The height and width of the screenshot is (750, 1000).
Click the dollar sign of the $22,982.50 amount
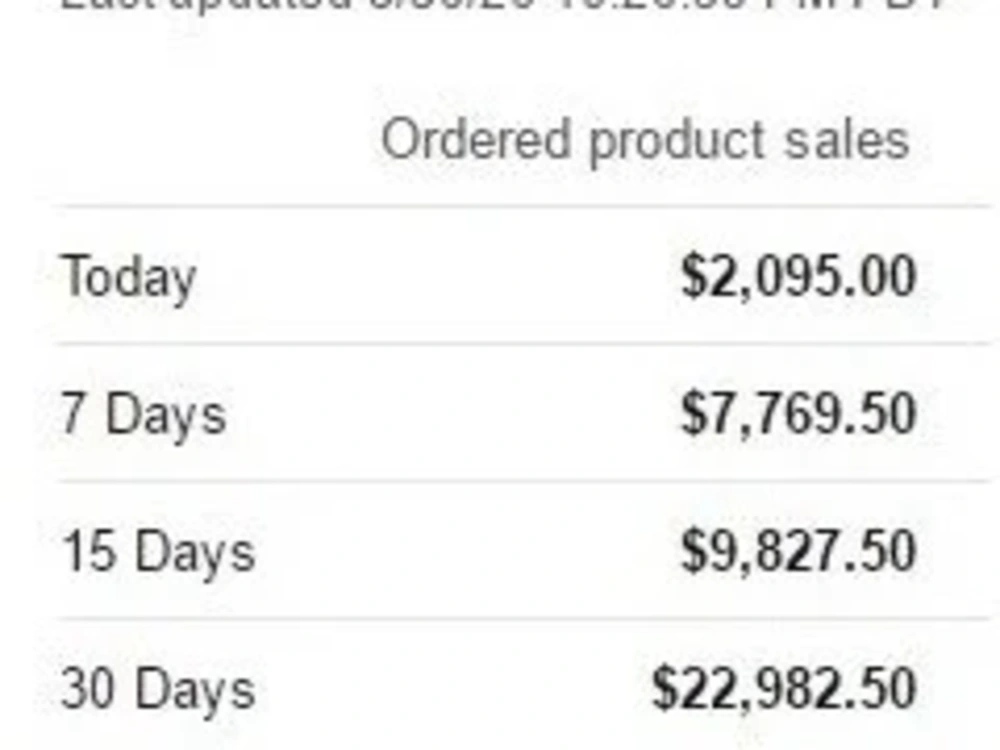(664, 689)
